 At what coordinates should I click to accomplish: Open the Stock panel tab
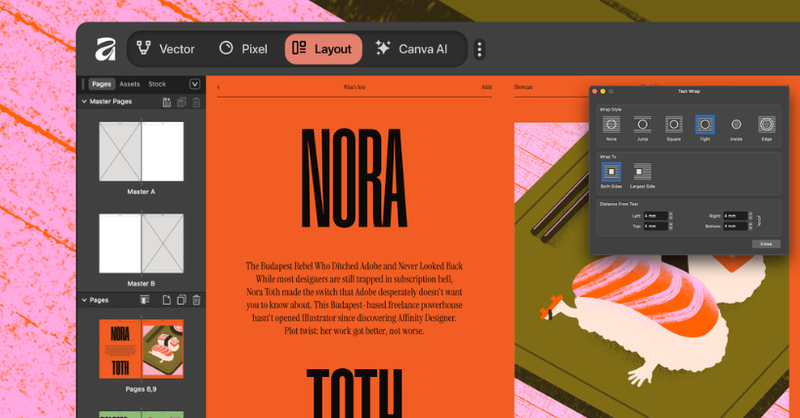[x=157, y=84]
